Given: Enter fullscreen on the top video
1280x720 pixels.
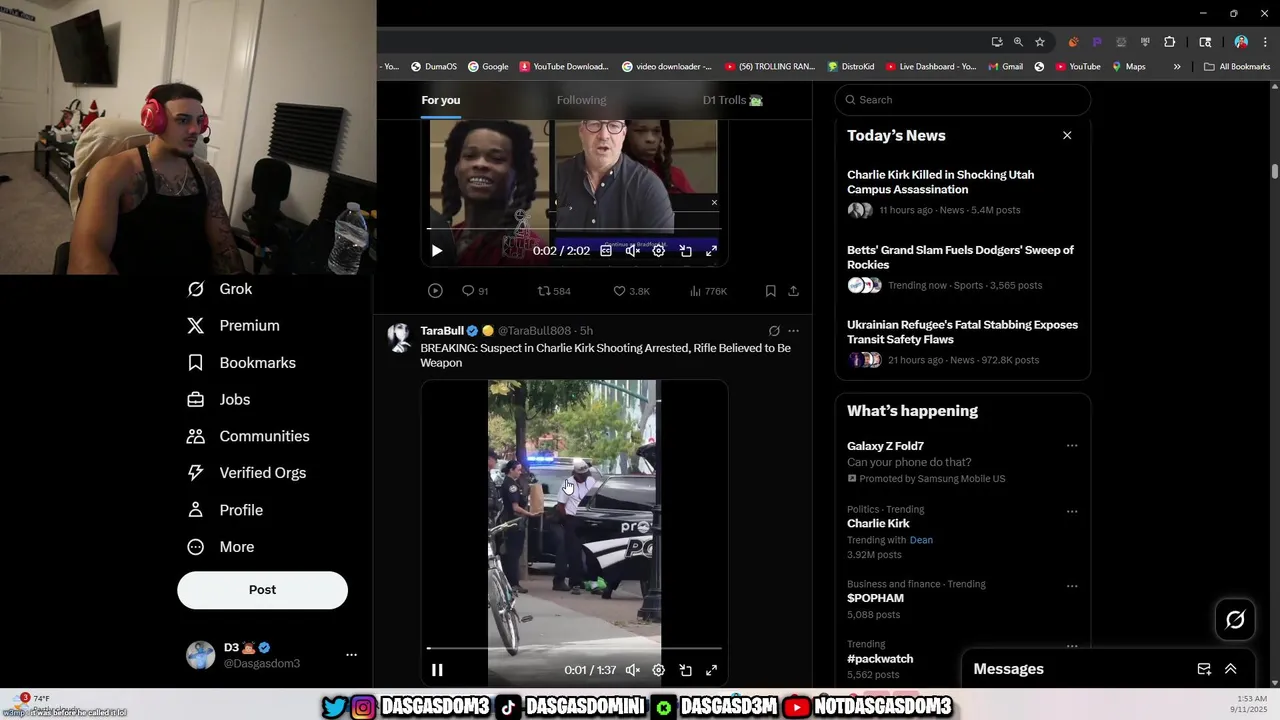Looking at the screenshot, I should (x=711, y=251).
